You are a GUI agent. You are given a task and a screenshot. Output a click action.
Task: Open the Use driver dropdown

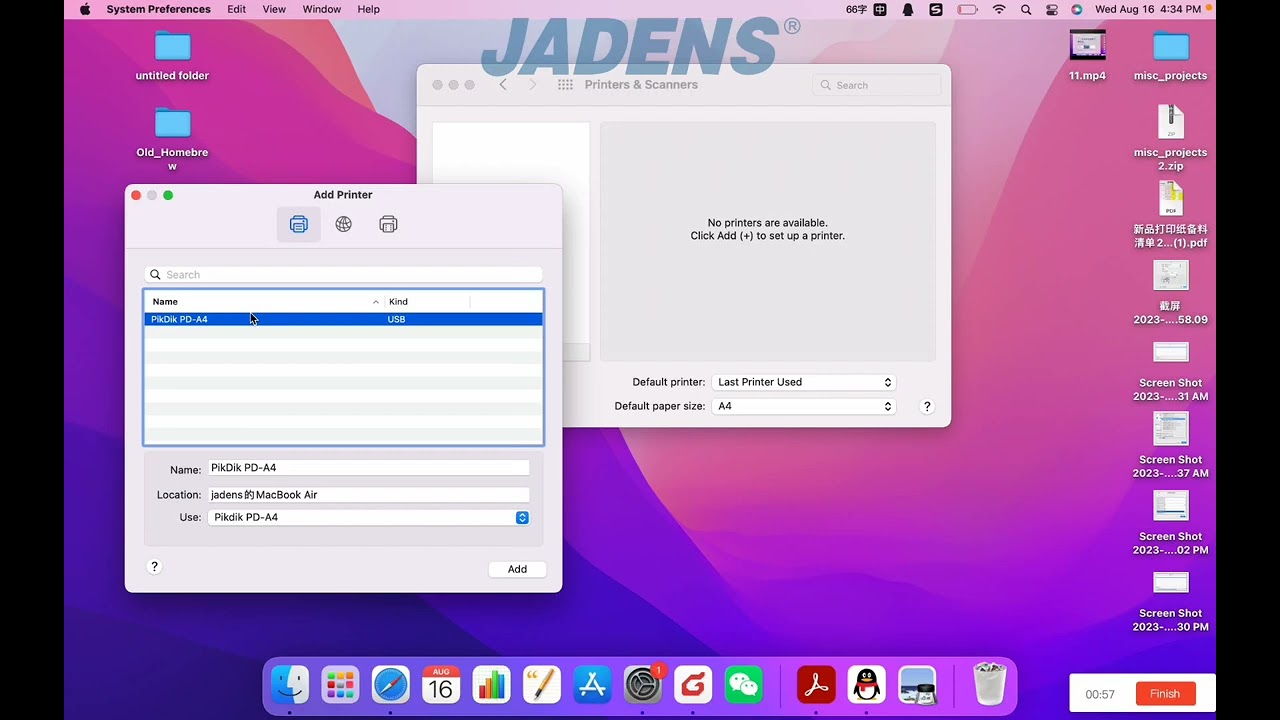(368, 517)
